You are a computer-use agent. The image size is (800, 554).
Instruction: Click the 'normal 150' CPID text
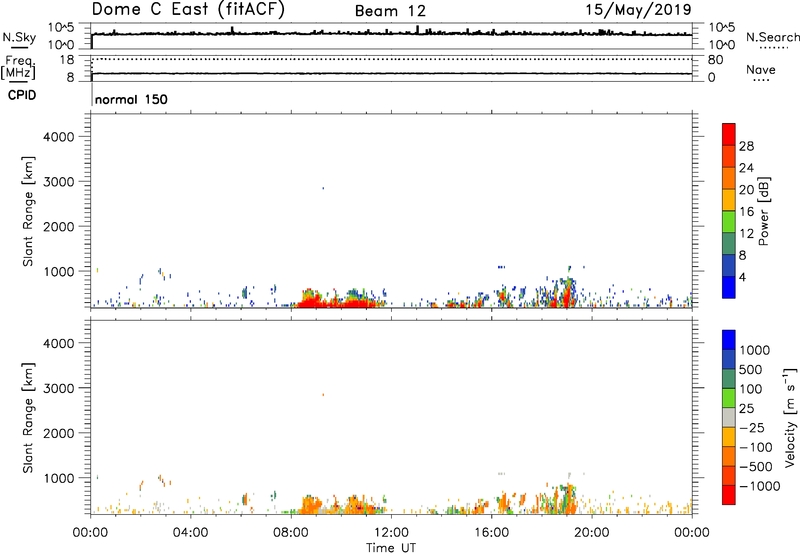tap(131, 99)
